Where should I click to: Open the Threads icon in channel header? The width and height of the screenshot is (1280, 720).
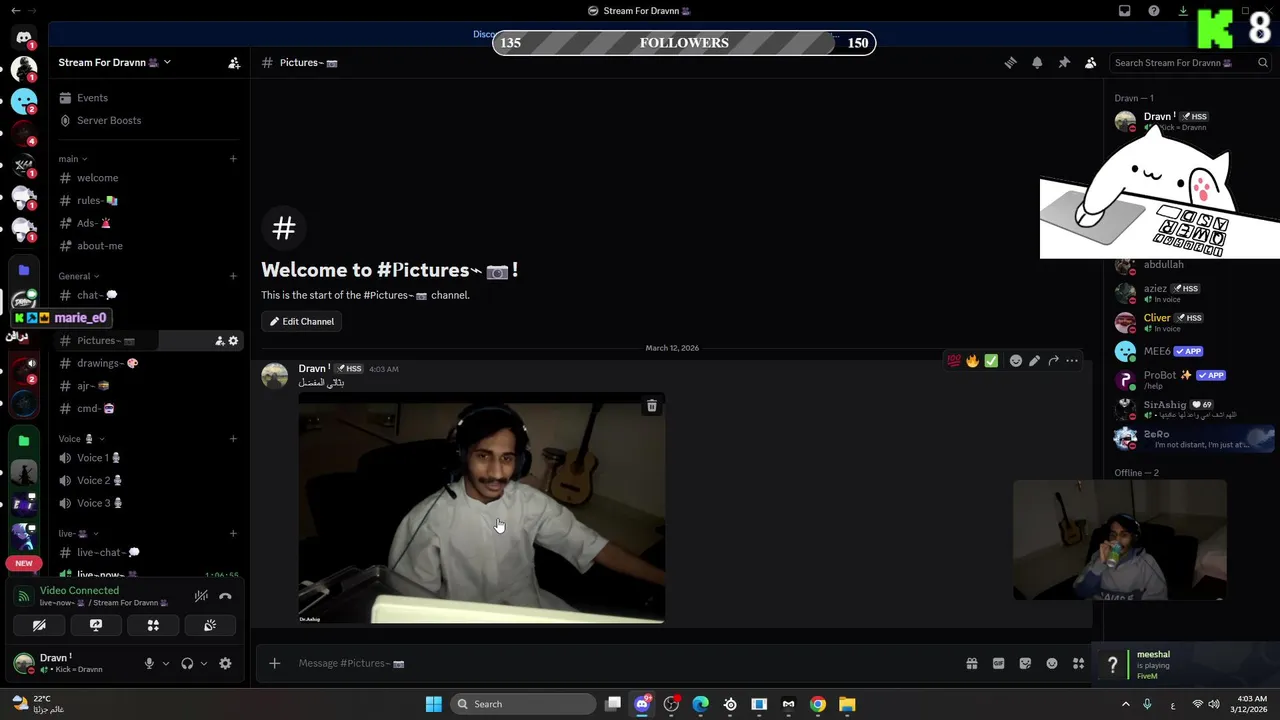pos(1010,62)
